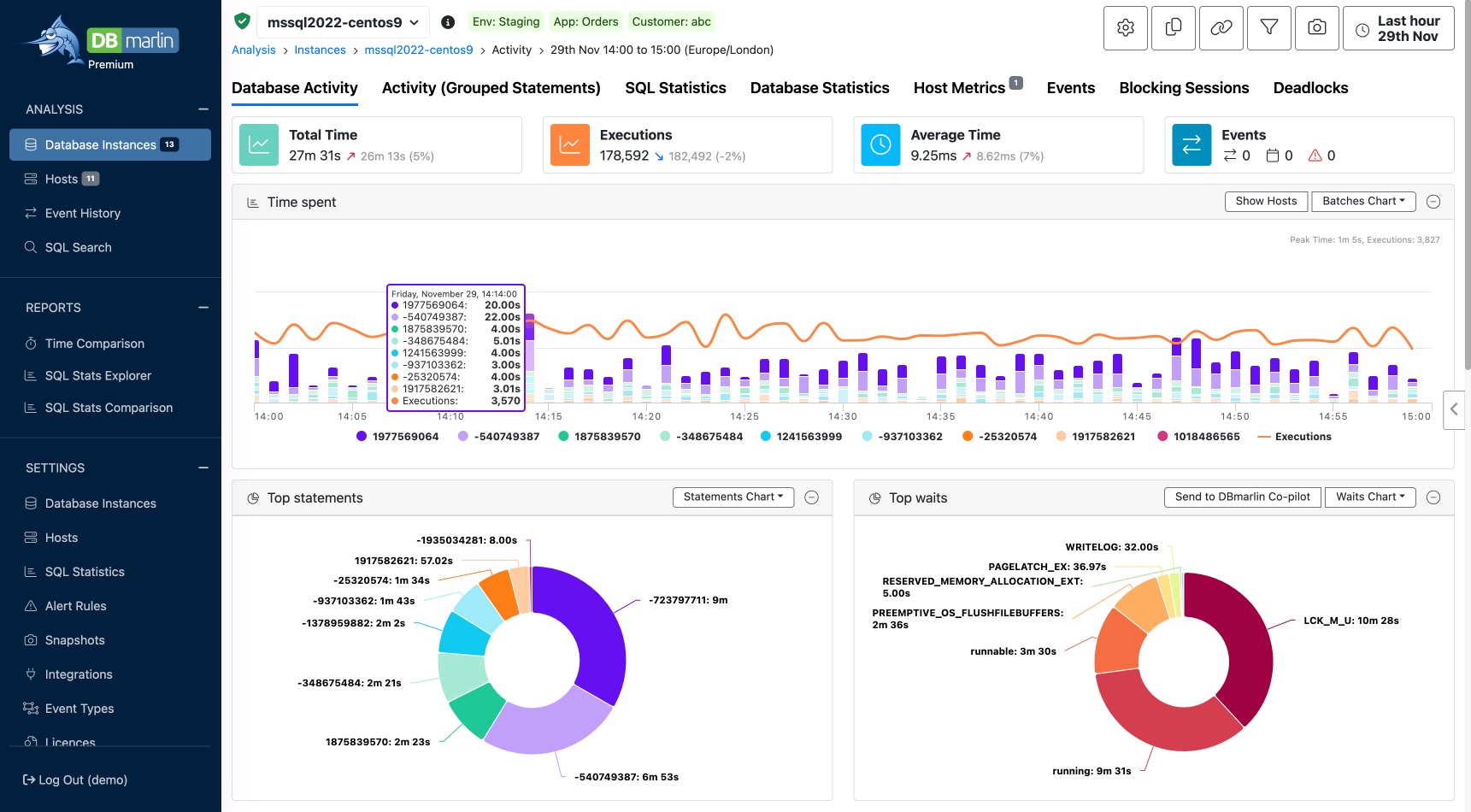
Task: Click the Average Time clock icon
Action: (x=880, y=145)
